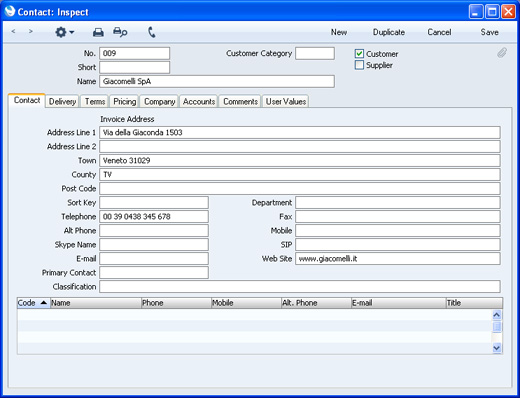Image resolution: width=520 pixels, height=398 pixels.
Task: Maximize the Contact Inspect window
Action: pos(492,12)
